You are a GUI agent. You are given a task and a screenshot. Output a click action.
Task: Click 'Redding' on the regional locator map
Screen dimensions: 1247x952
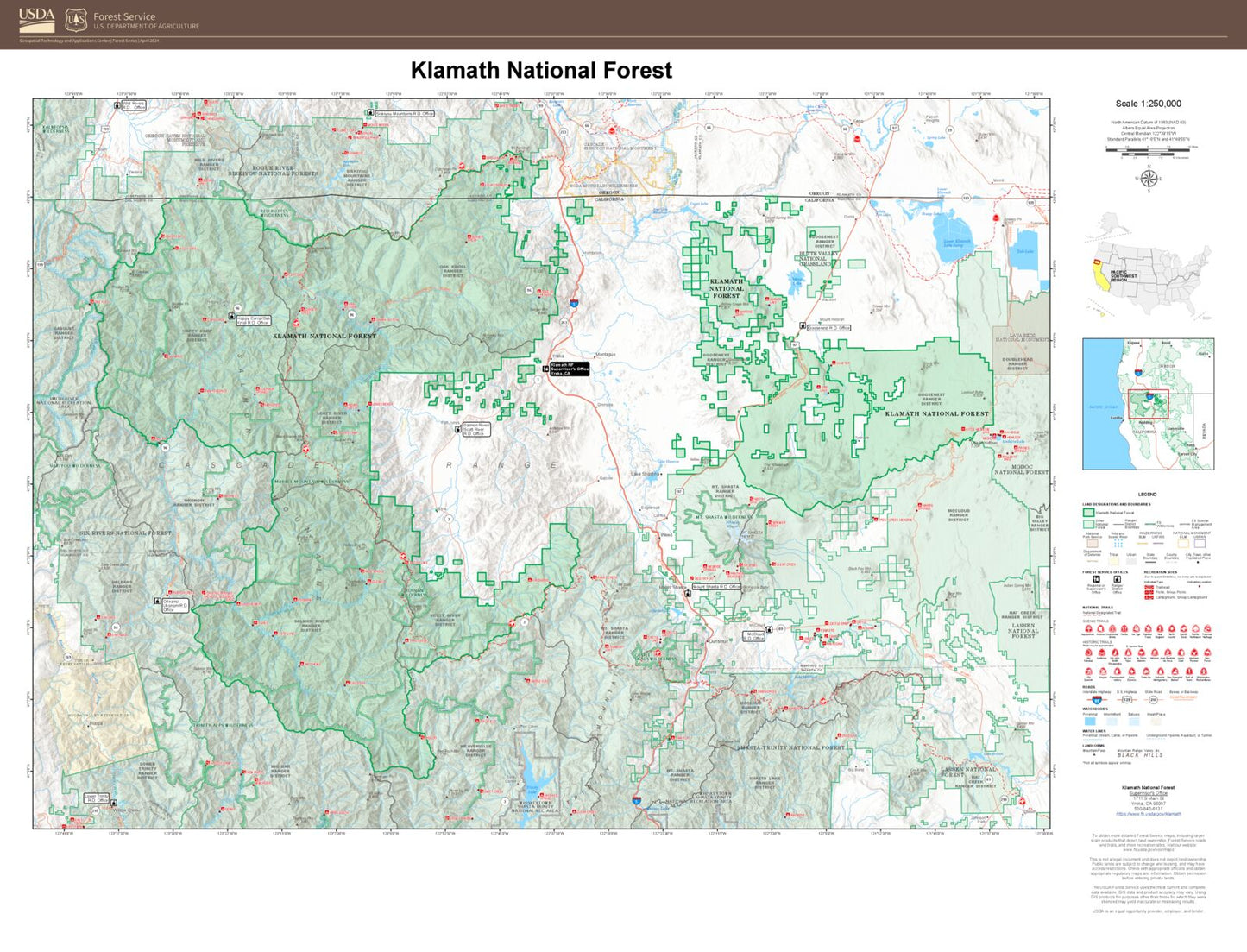pyautogui.click(x=1146, y=422)
